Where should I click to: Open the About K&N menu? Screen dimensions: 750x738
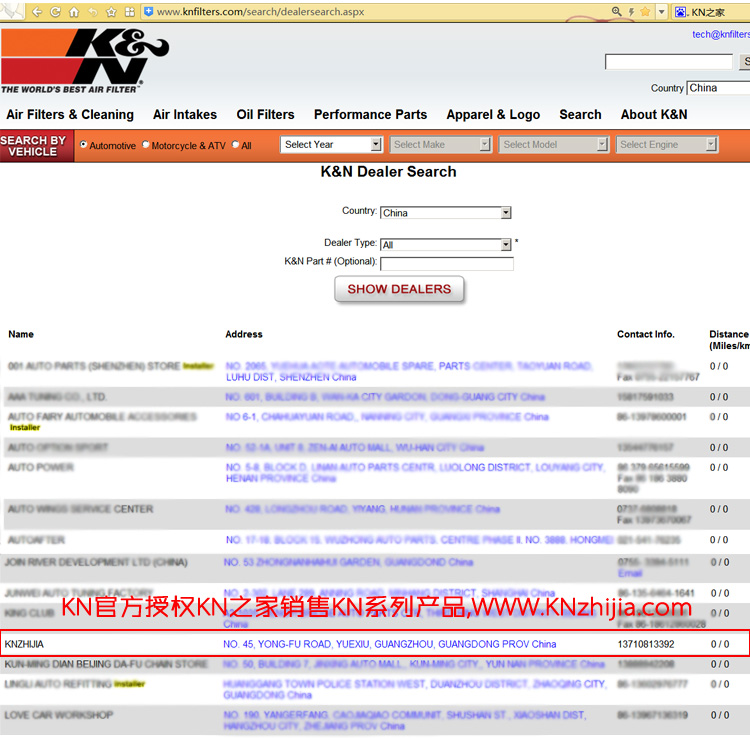(x=654, y=115)
